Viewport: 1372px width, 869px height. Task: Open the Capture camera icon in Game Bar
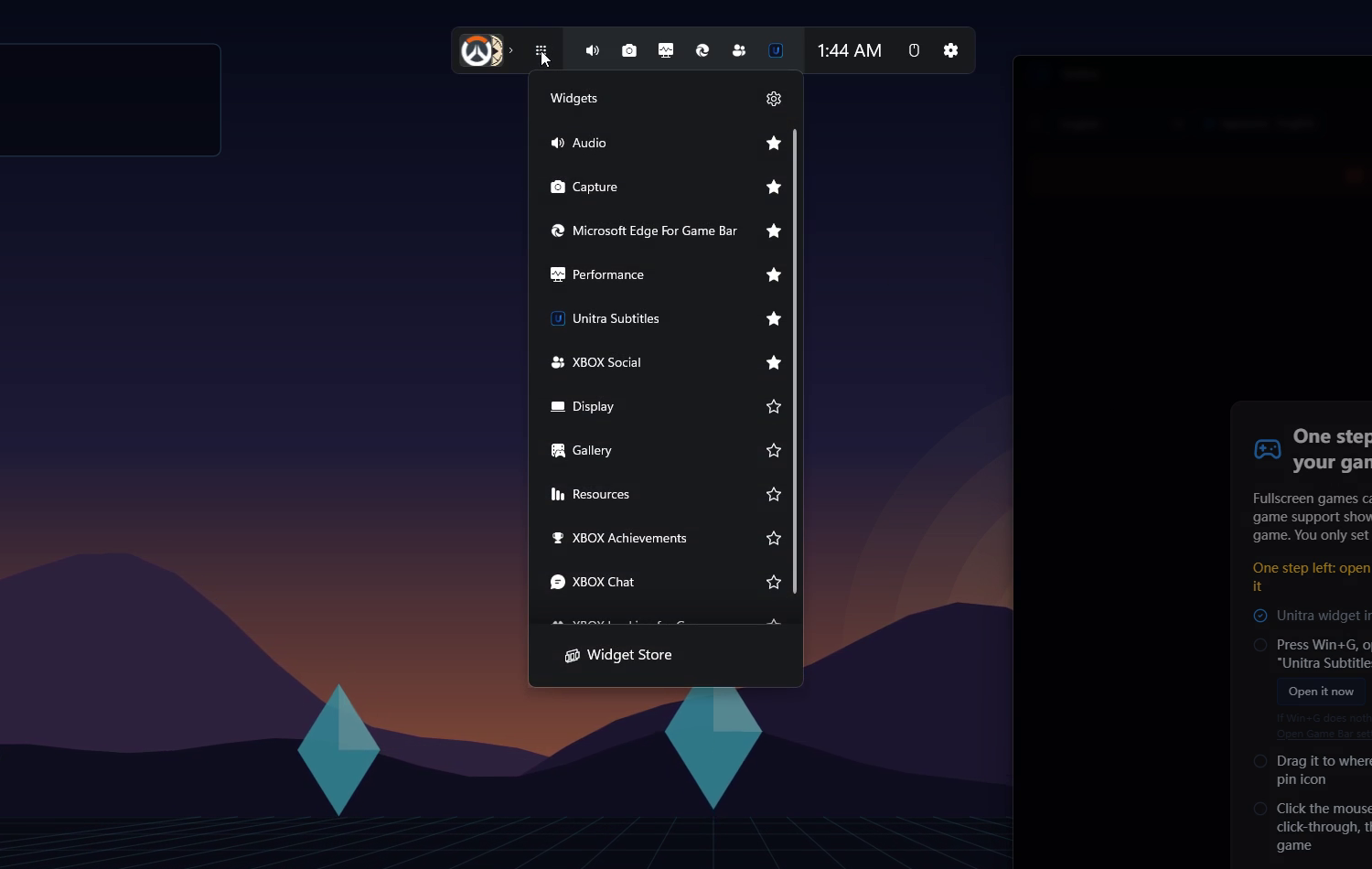629,50
